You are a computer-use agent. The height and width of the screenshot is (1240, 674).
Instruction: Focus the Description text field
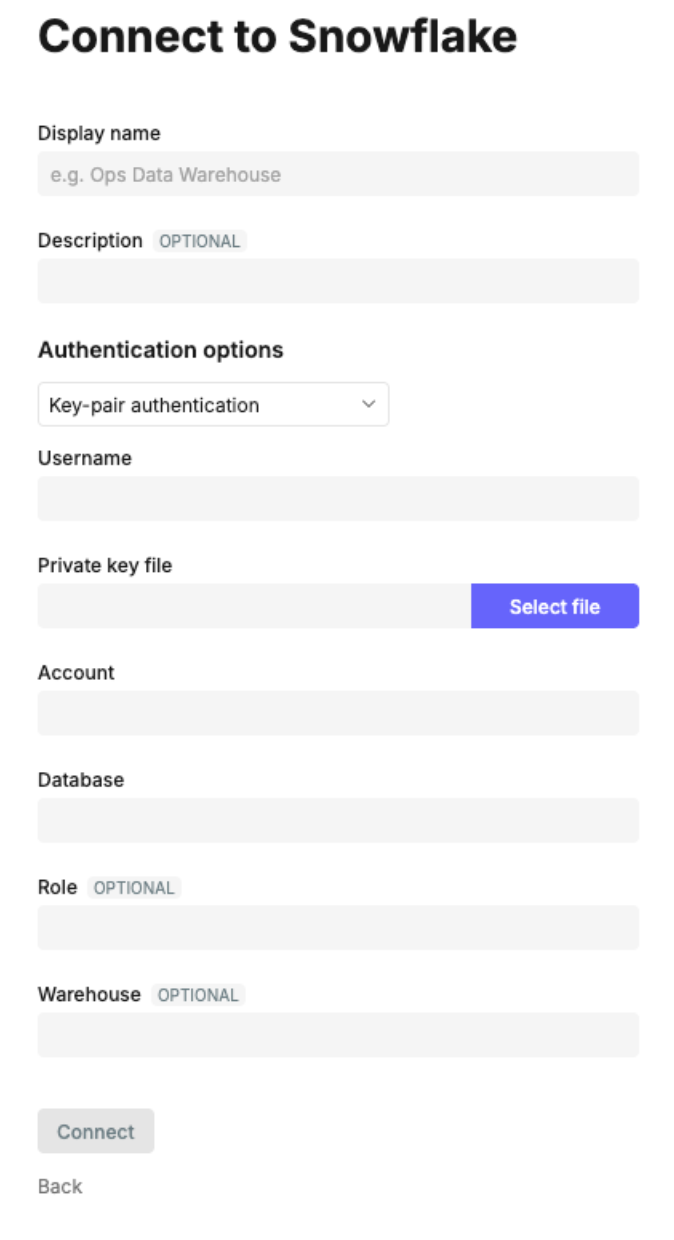[x=337, y=281]
